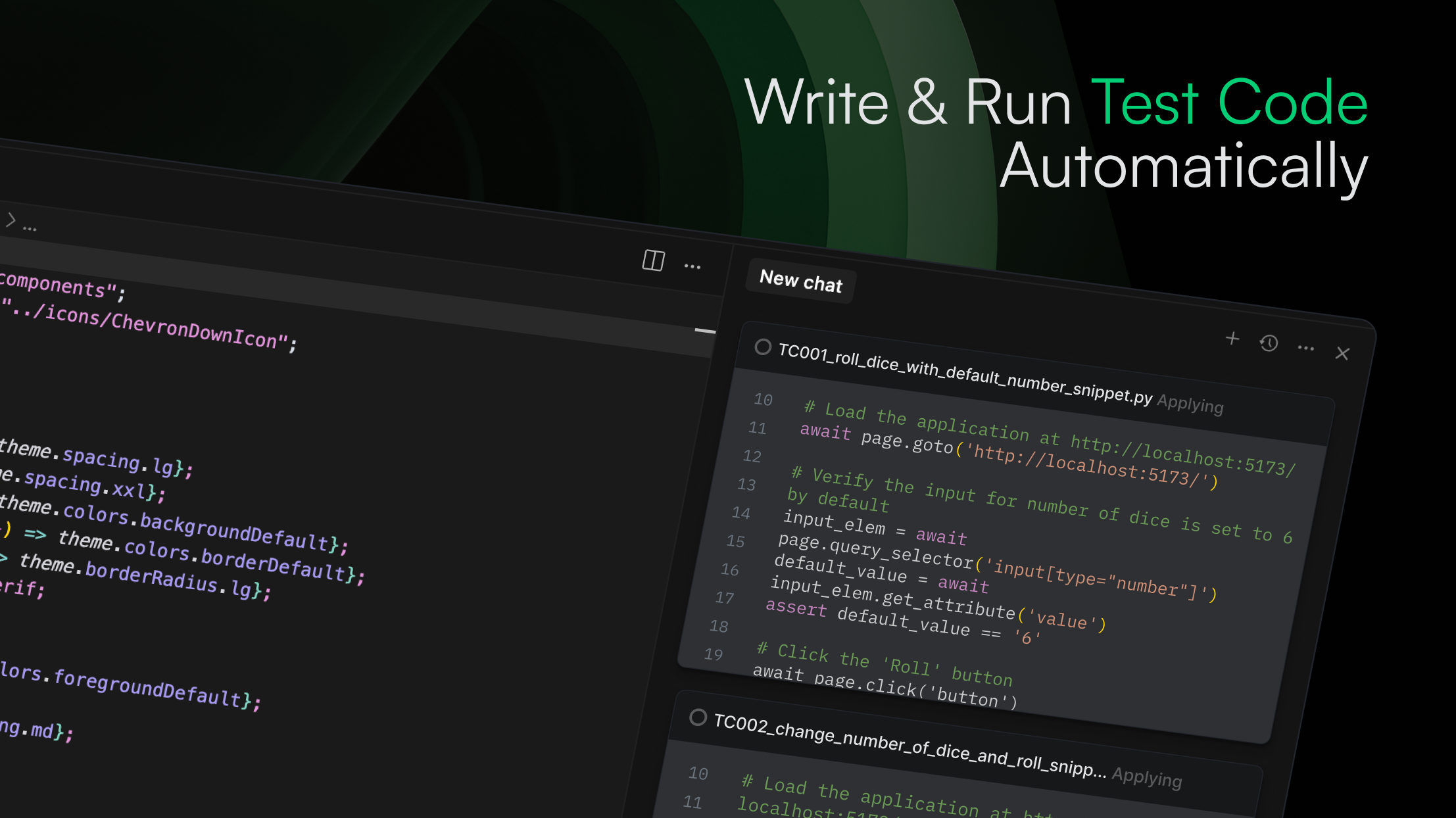Click line number 14 in TC001 snippet
The width and height of the screenshot is (1456, 818).
point(741,513)
